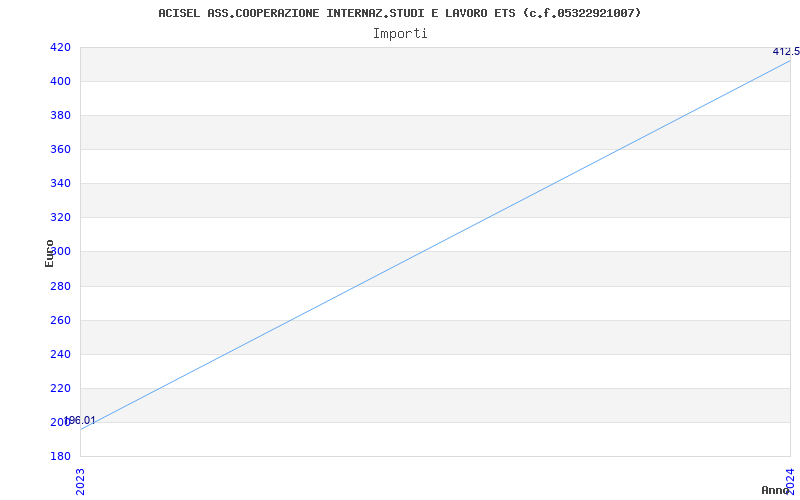The image size is (800, 500).
Task: Click the 280 y-axis value
Action: click(60, 286)
